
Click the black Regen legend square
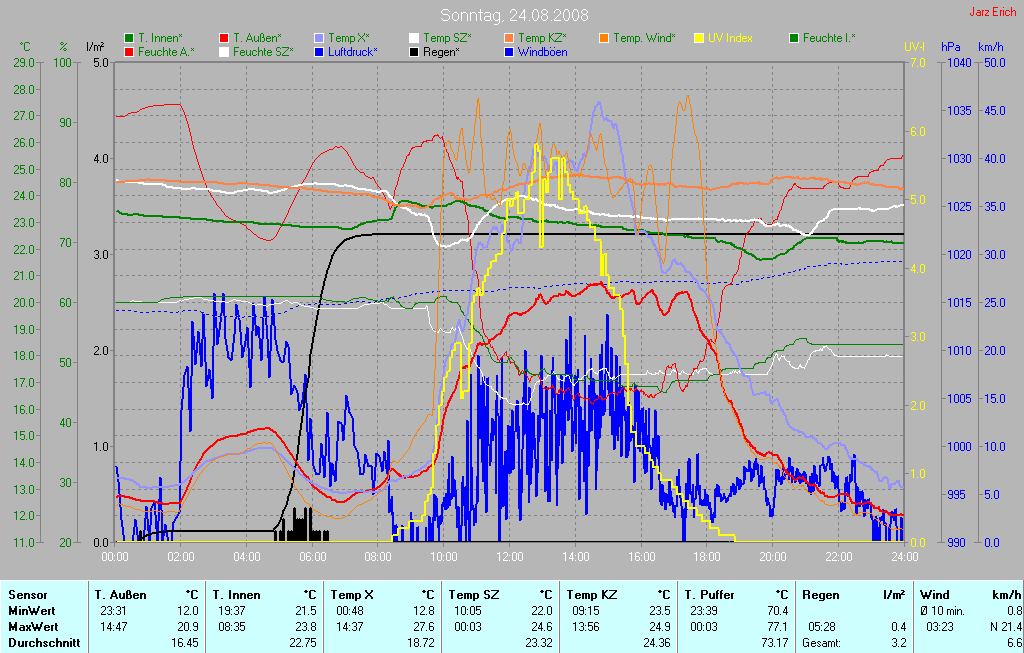tap(415, 51)
